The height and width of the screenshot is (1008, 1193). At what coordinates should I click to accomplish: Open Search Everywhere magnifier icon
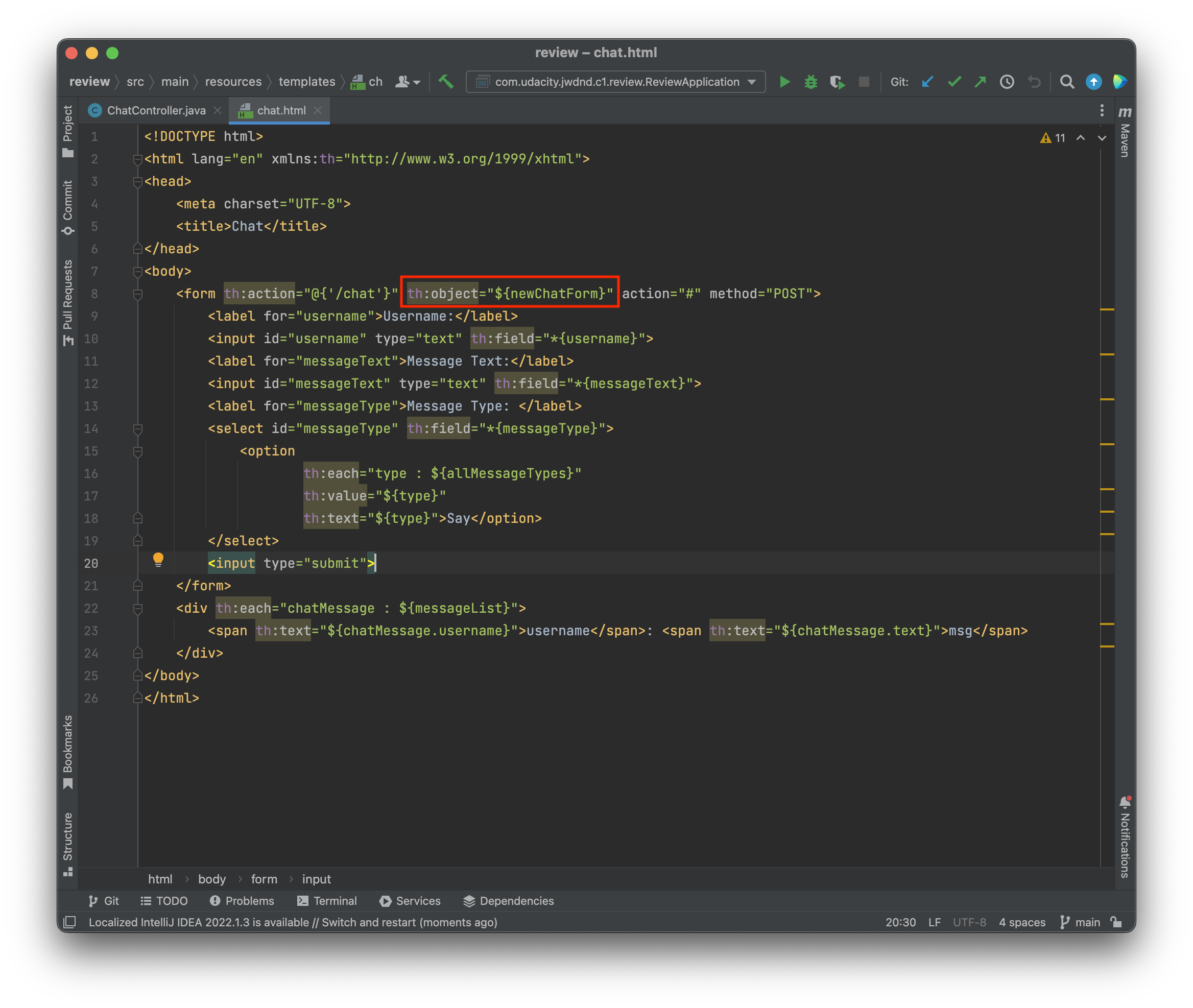pos(1066,82)
